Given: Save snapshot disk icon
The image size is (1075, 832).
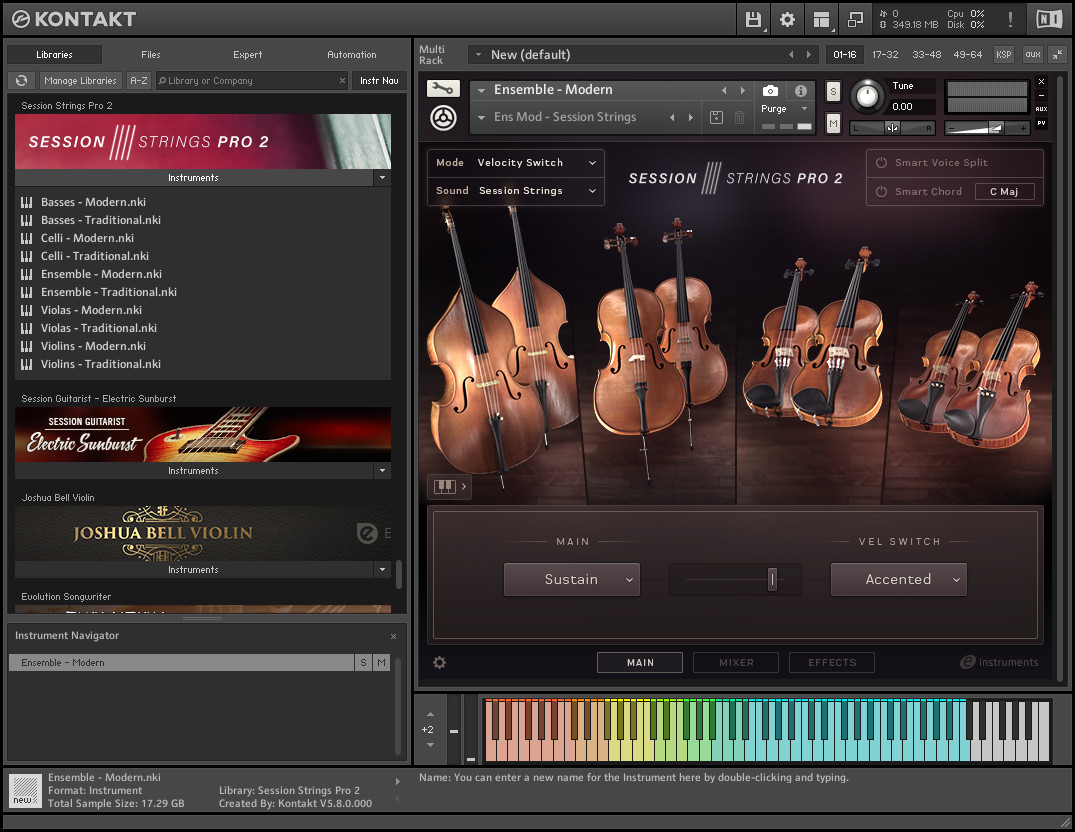Looking at the screenshot, I should coord(716,117).
